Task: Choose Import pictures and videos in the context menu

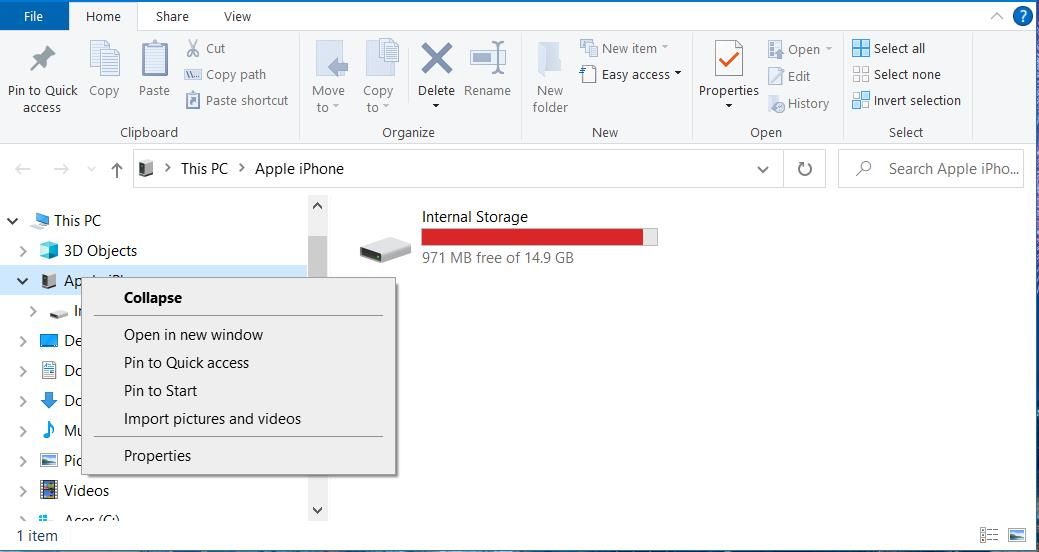Action: (x=212, y=419)
